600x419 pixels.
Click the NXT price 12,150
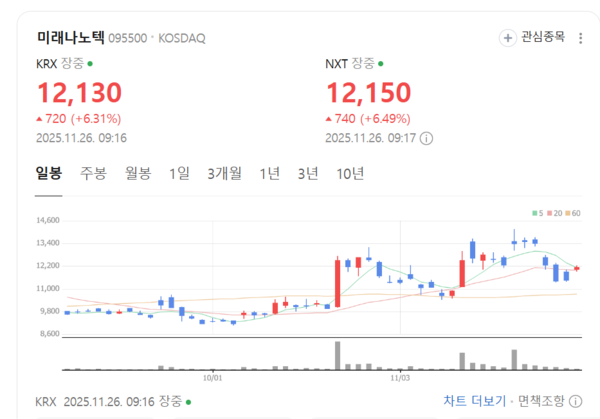368,93
